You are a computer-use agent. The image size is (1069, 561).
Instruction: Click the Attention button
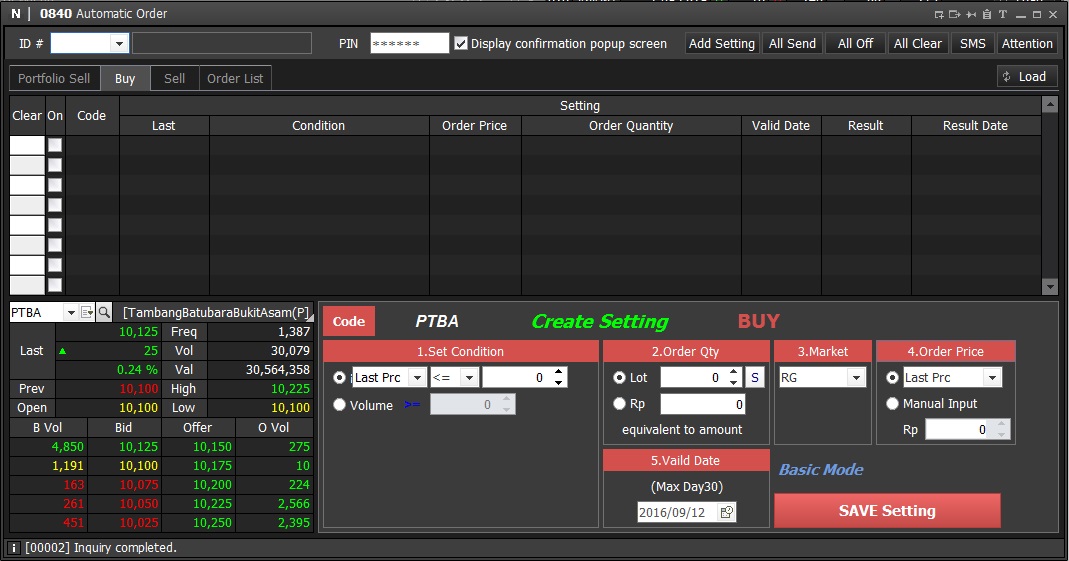[x=1027, y=44]
